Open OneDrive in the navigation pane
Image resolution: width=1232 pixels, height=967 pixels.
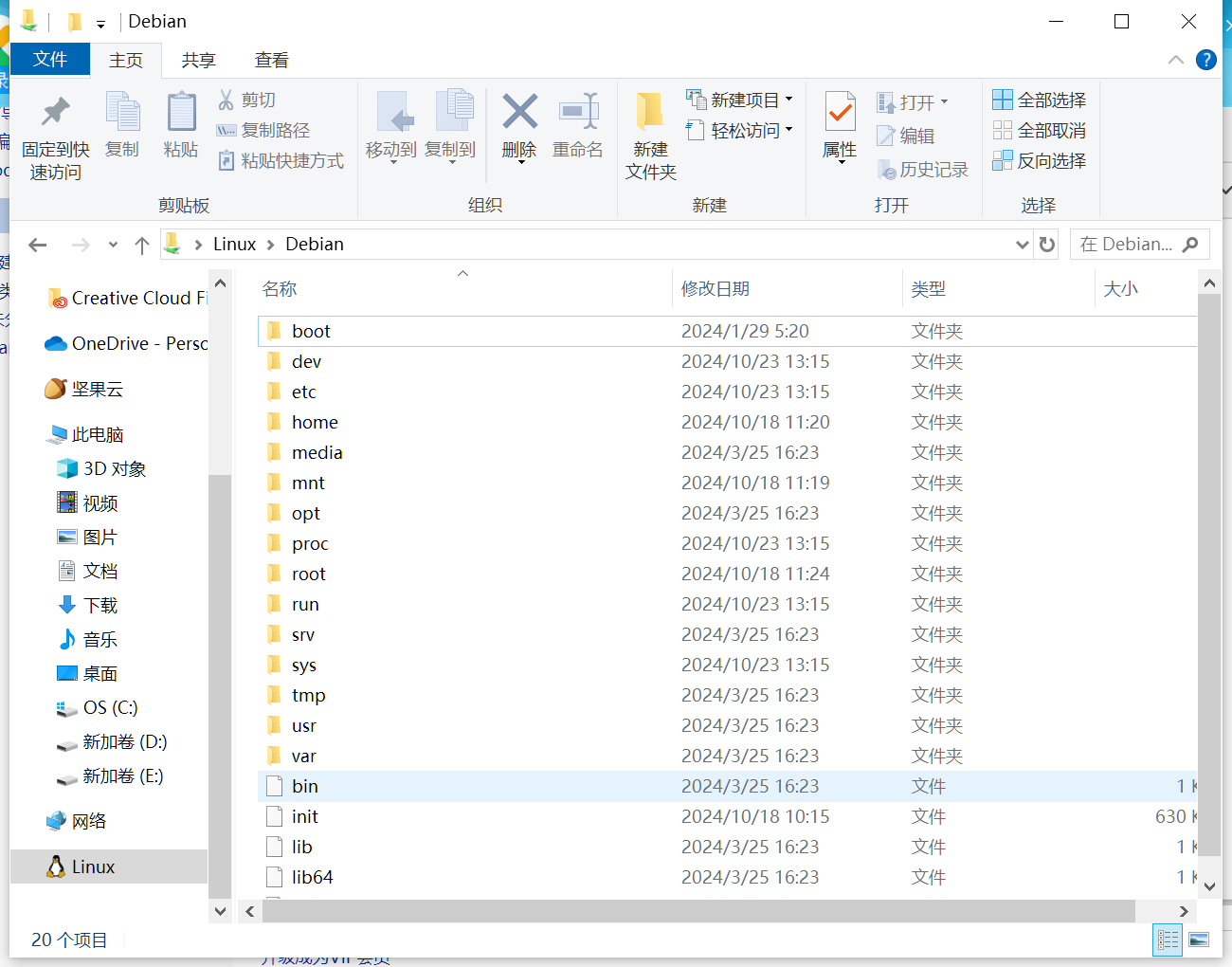[x=126, y=343]
